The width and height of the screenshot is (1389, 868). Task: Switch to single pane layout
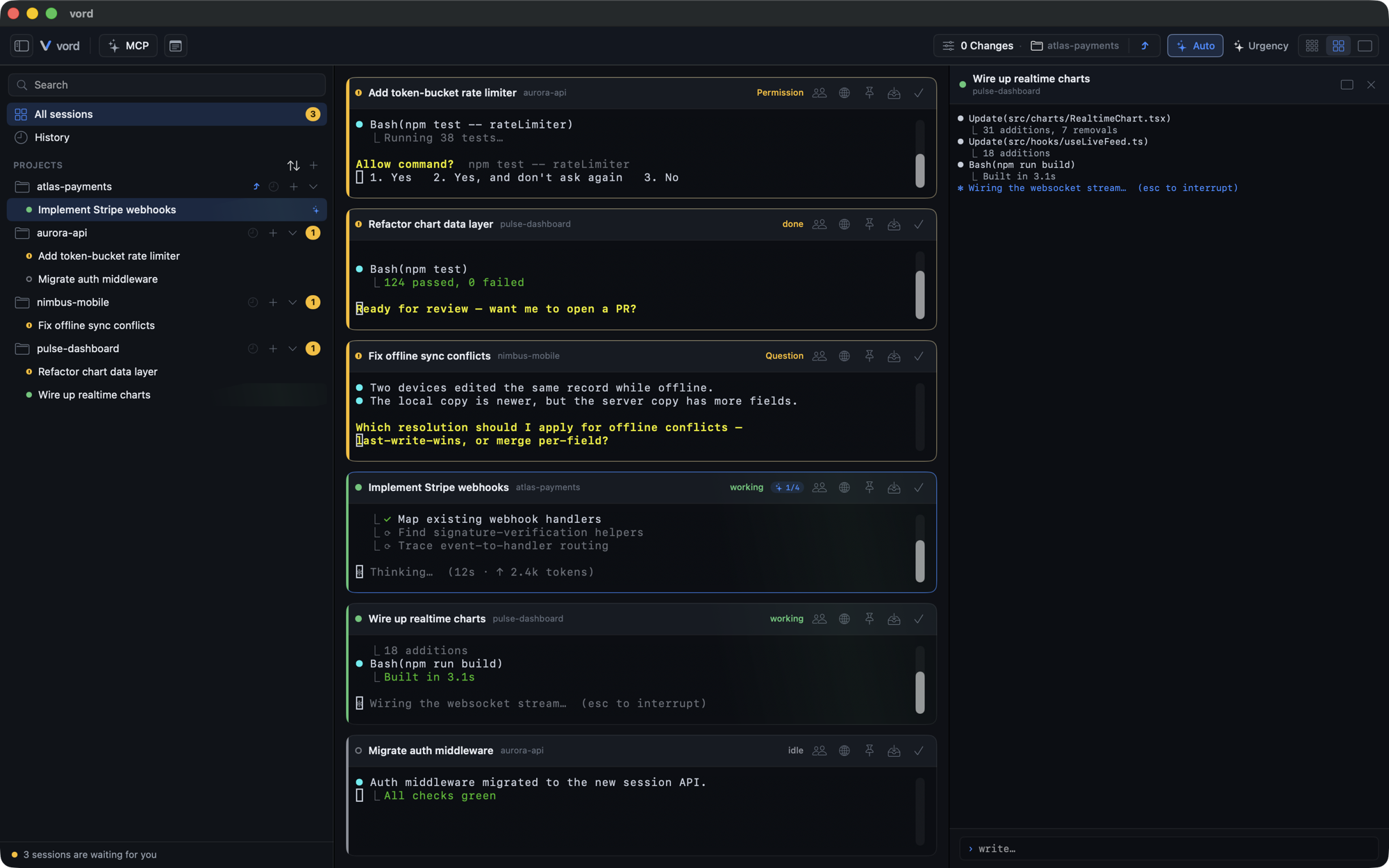pyautogui.click(x=1365, y=46)
